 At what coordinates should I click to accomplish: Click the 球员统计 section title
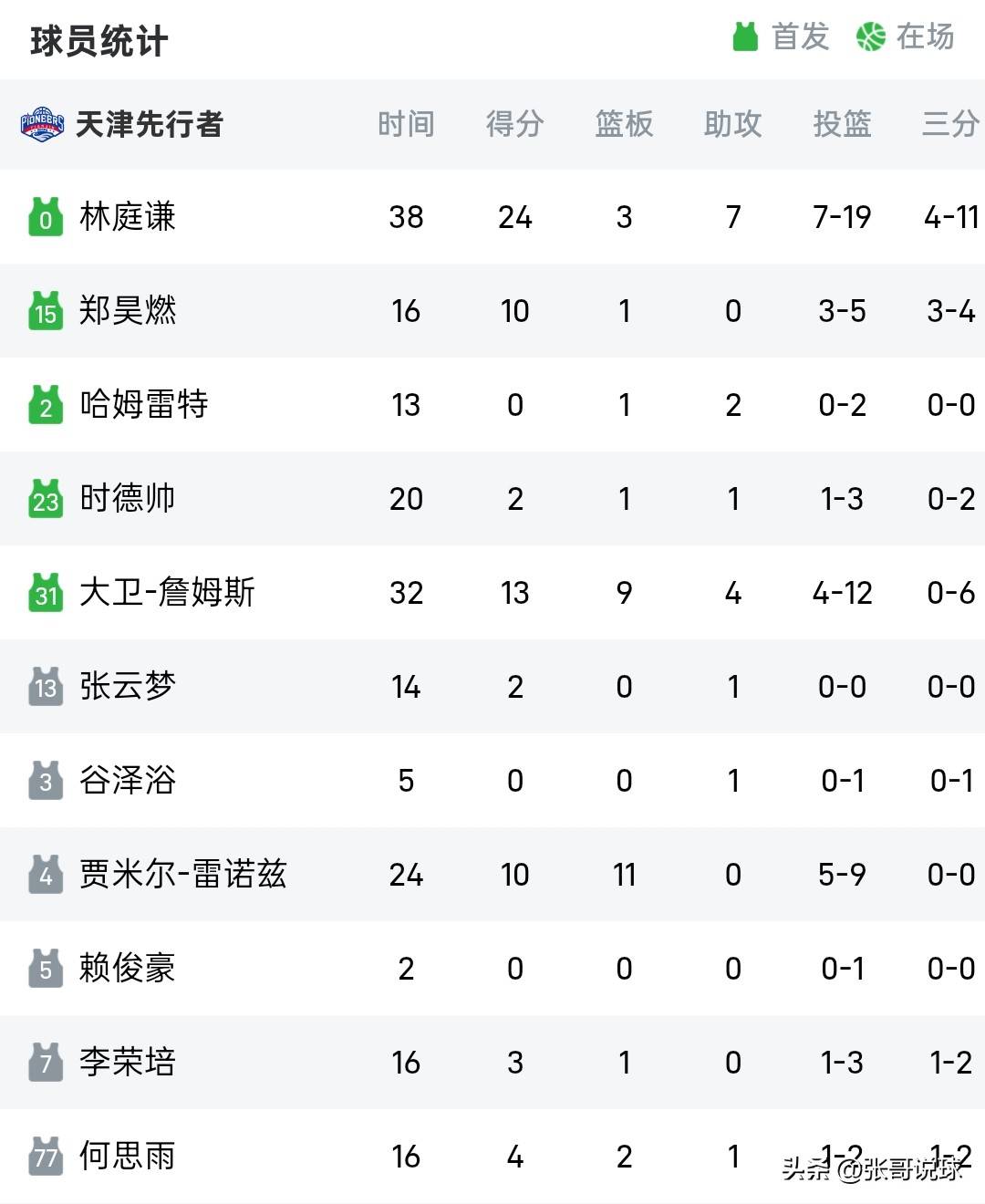(98, 41)
